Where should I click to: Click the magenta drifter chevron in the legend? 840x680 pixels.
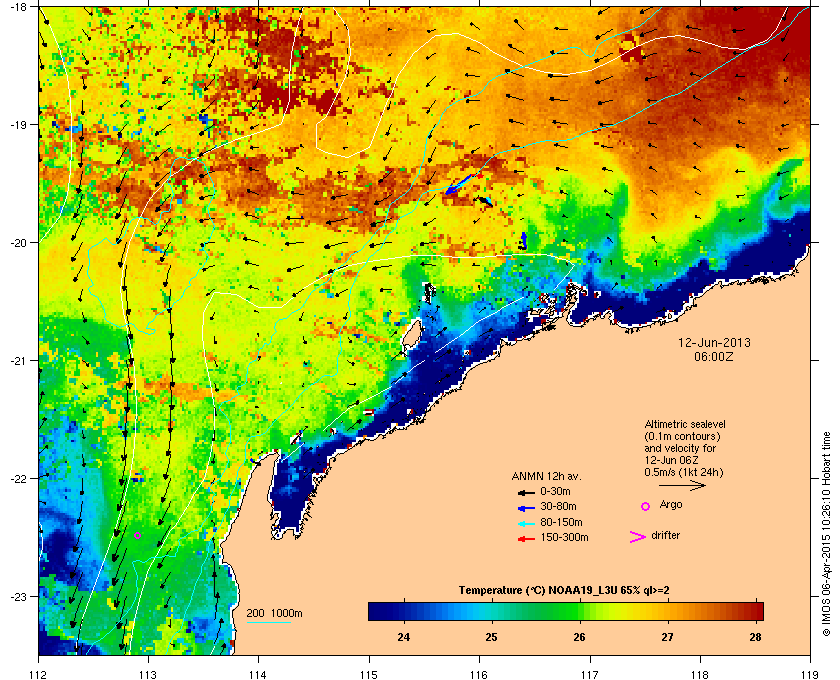pyautogui.click(x=637, y=537)
